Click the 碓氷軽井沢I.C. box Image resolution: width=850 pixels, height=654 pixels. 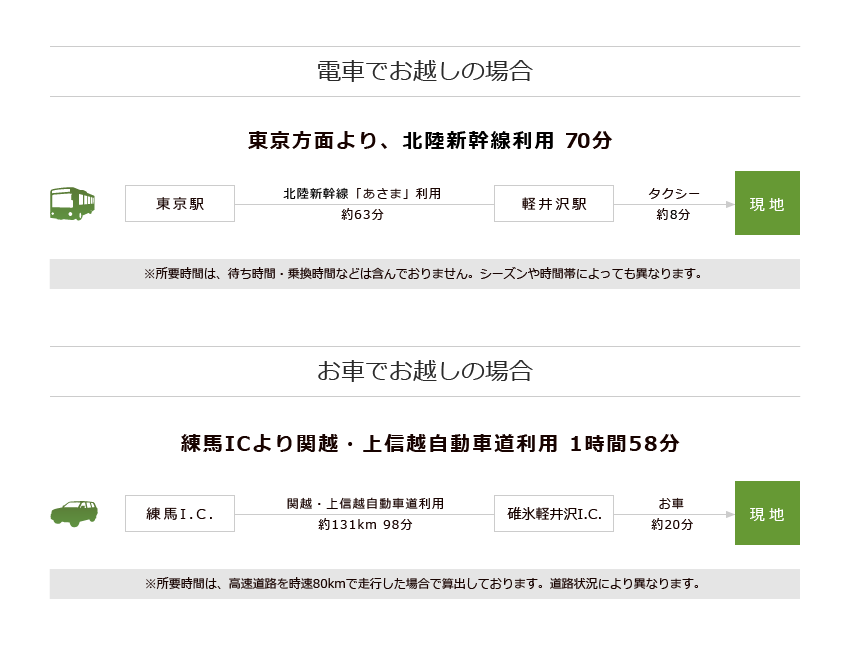[554, 513]
